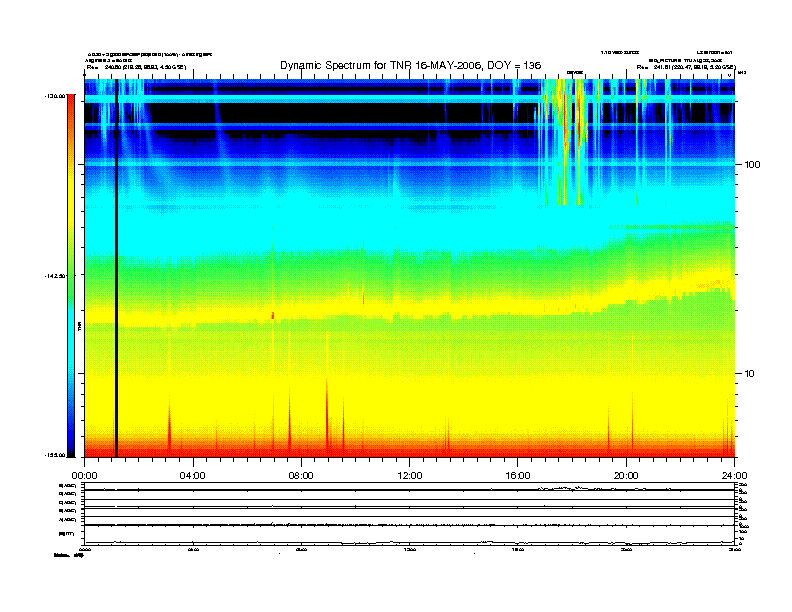The width and height of the screenshot is (792, 612).
Task: Click the 00:00 time axis label
Action: [x=84, y=476]
